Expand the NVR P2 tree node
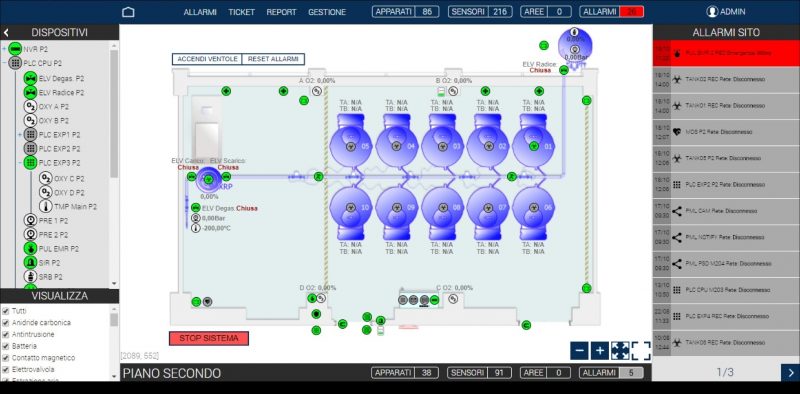 [4, 49]
